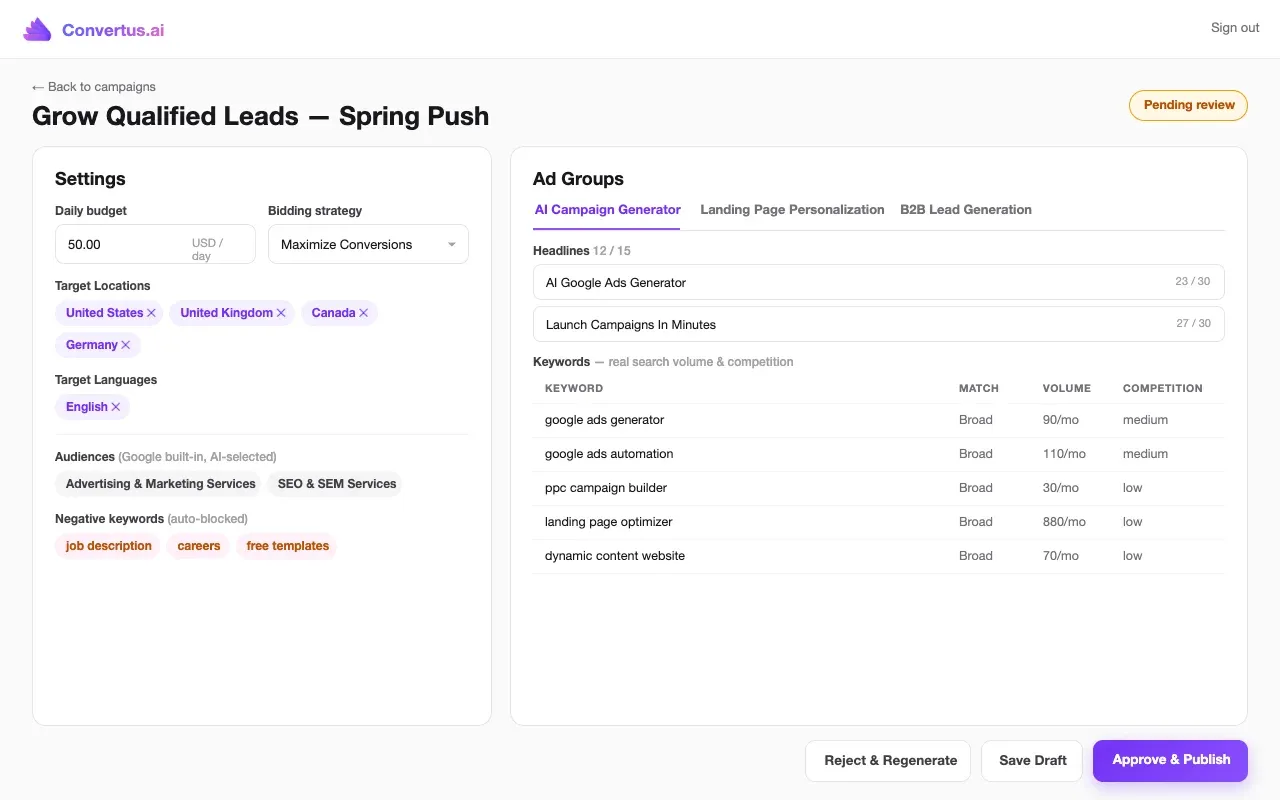Open the Bidding strategy dropdown

[x=368, y=244]
